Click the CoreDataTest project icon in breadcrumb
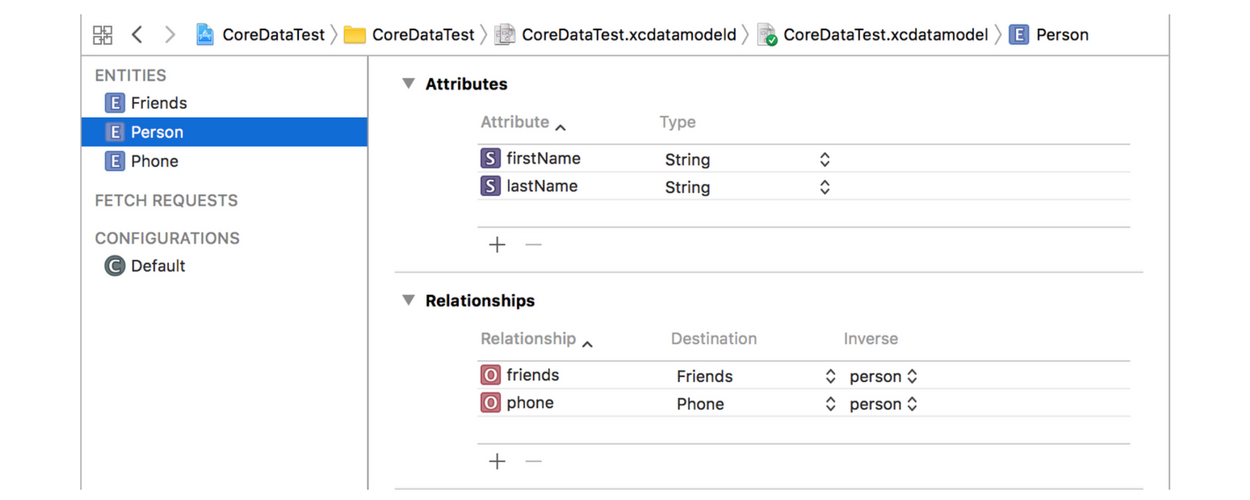 205,35
